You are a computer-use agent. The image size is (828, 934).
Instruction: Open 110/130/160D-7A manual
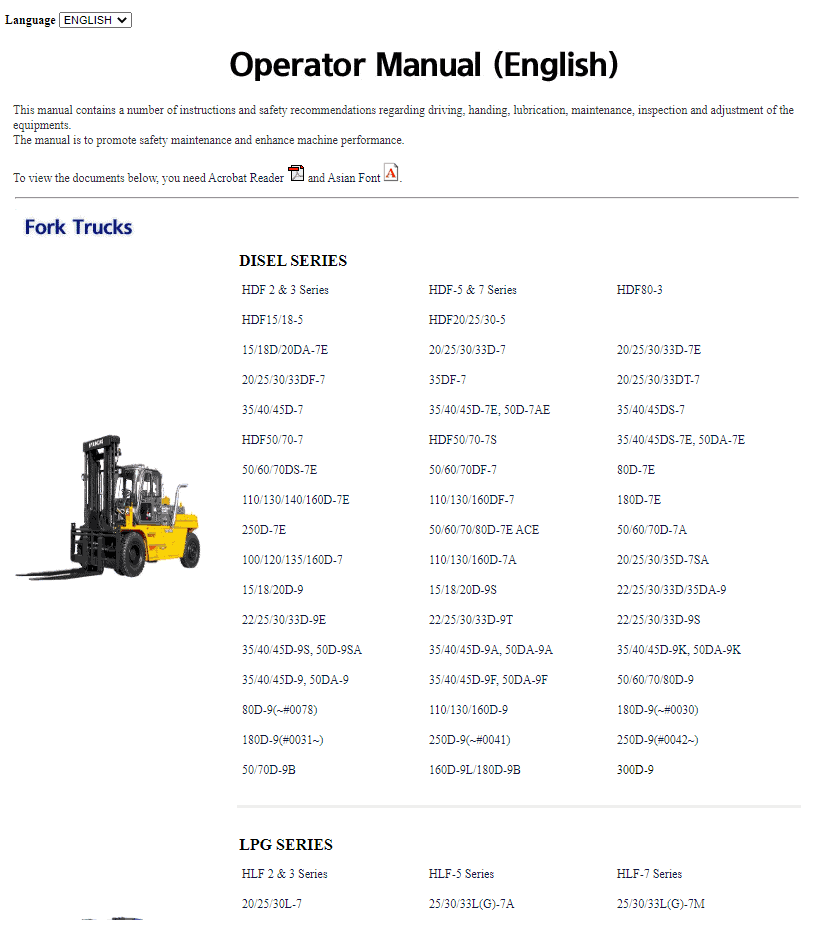(472, 560)
